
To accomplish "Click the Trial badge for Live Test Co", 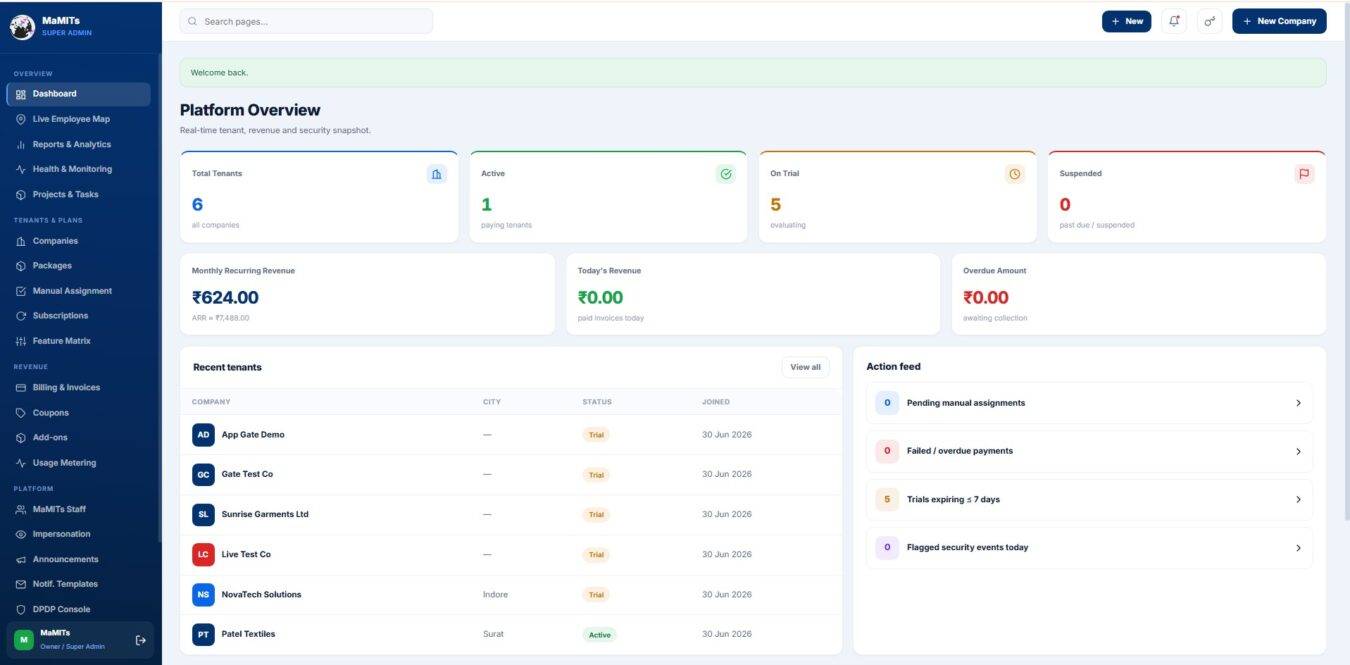I will (x=596, y=555).
